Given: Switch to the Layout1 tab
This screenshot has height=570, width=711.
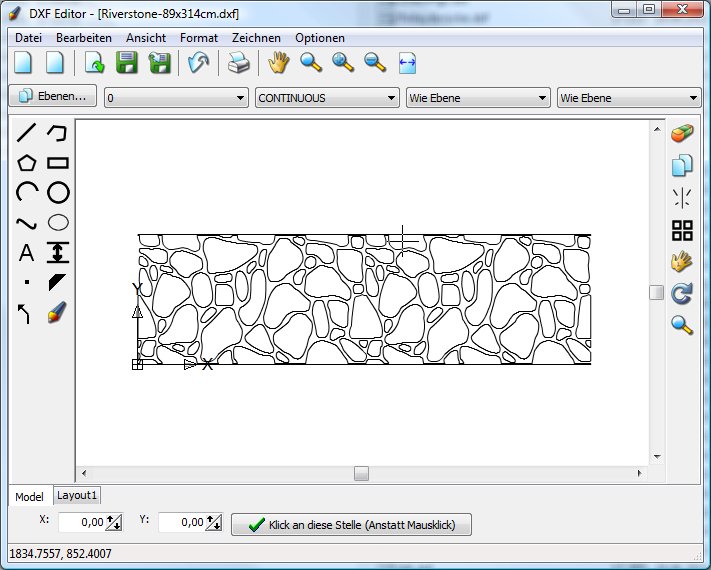Looking at the screenshot, I should [77, 495].
